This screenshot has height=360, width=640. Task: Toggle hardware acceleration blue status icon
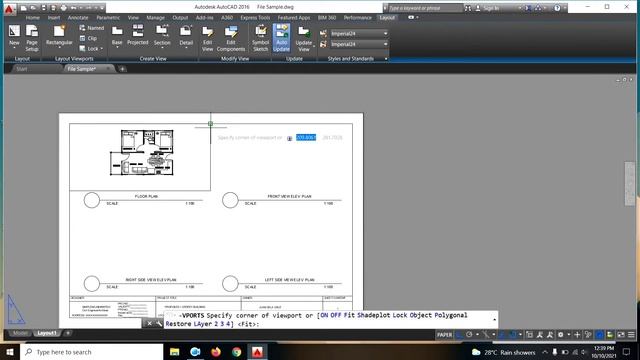tap(599, 335)
